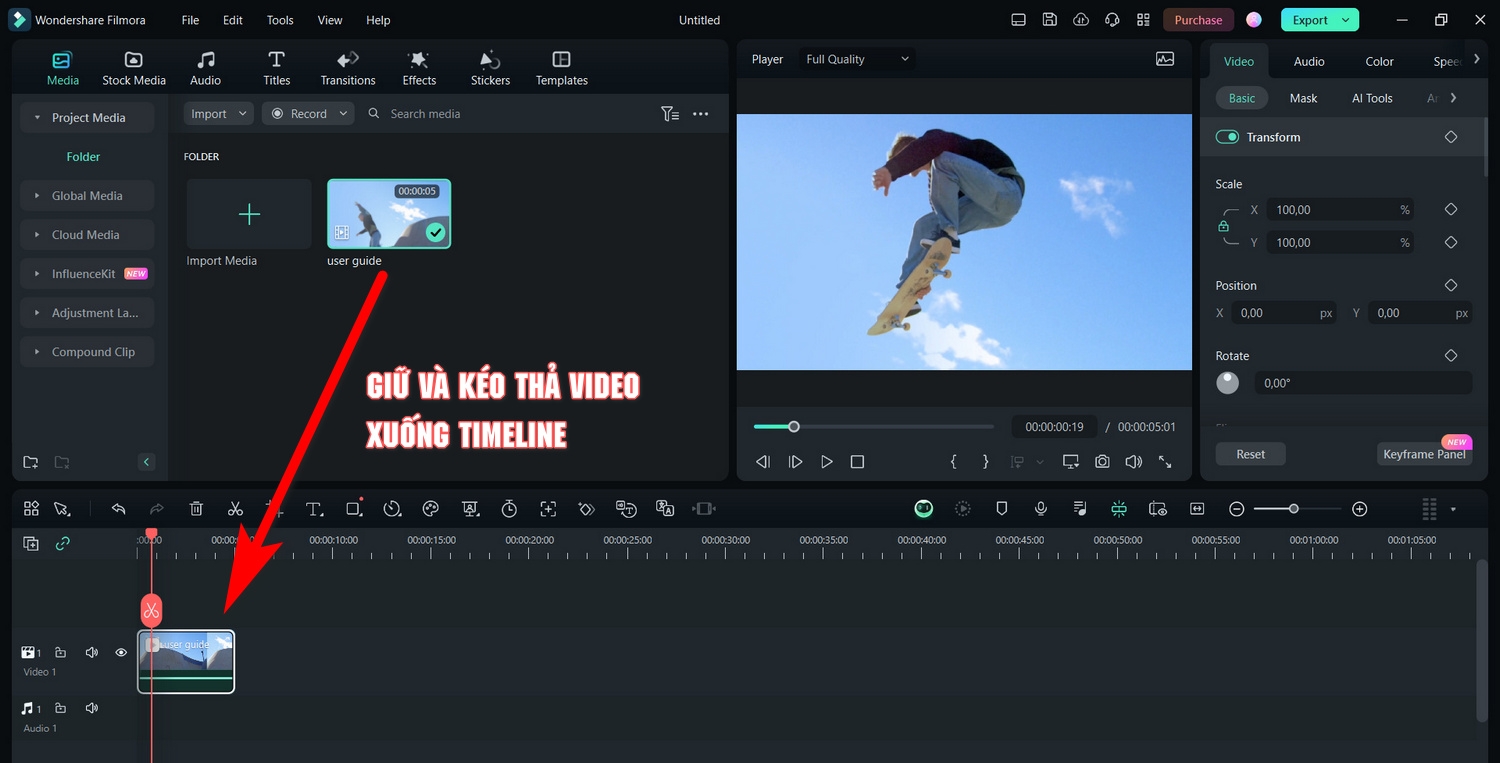Open the Transitions panel
1500x763 pixels.
tap(347, 67)
